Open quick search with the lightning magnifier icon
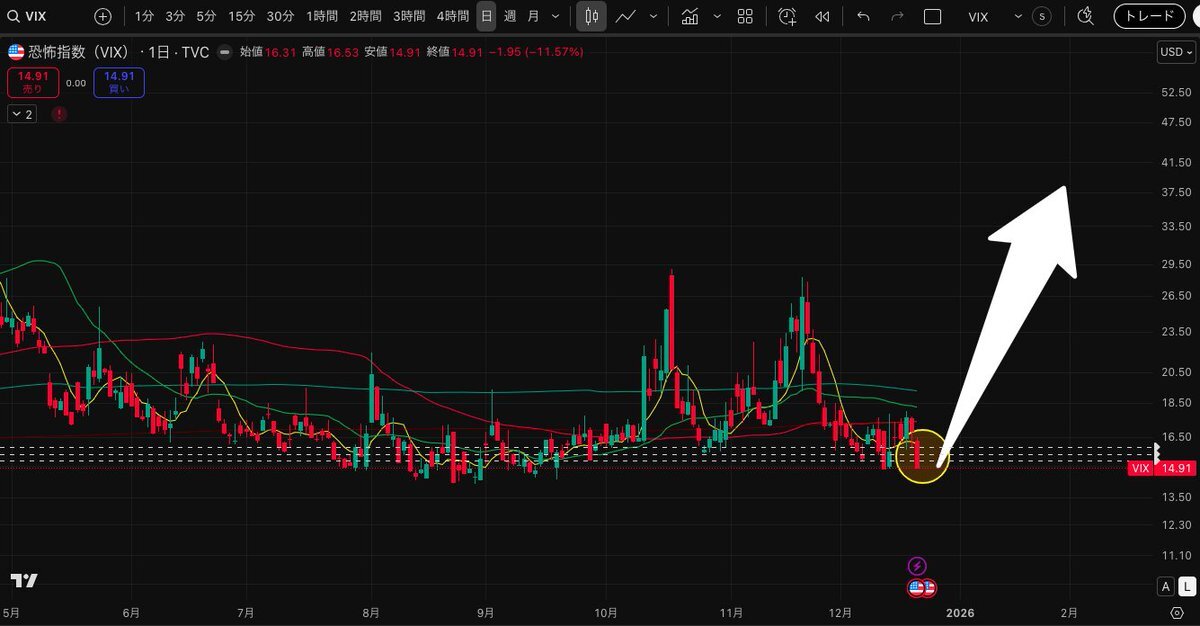This screenshot has height=626, width=1200. [x=1086, y=16]
